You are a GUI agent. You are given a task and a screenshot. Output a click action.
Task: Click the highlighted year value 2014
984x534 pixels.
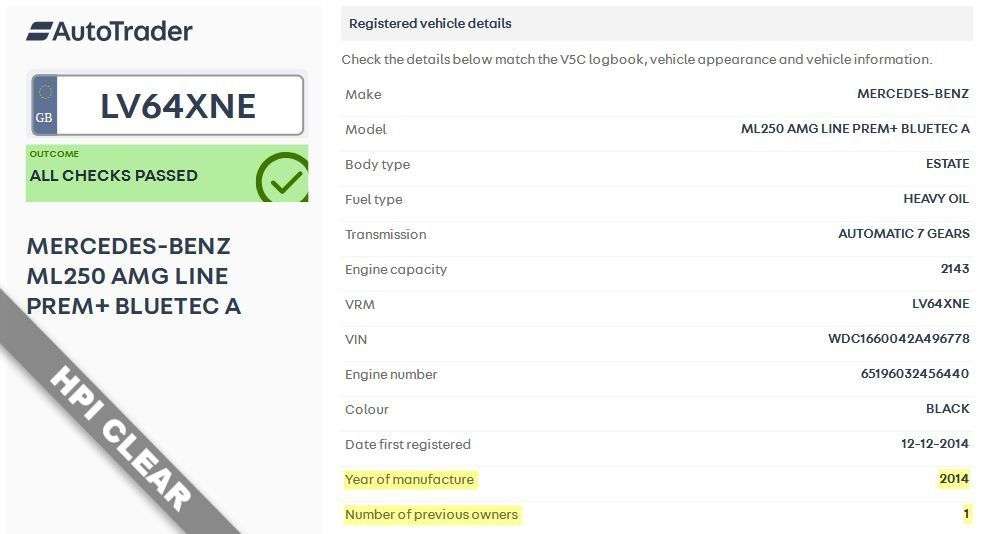pyautogui.click(x=954, y=479)
